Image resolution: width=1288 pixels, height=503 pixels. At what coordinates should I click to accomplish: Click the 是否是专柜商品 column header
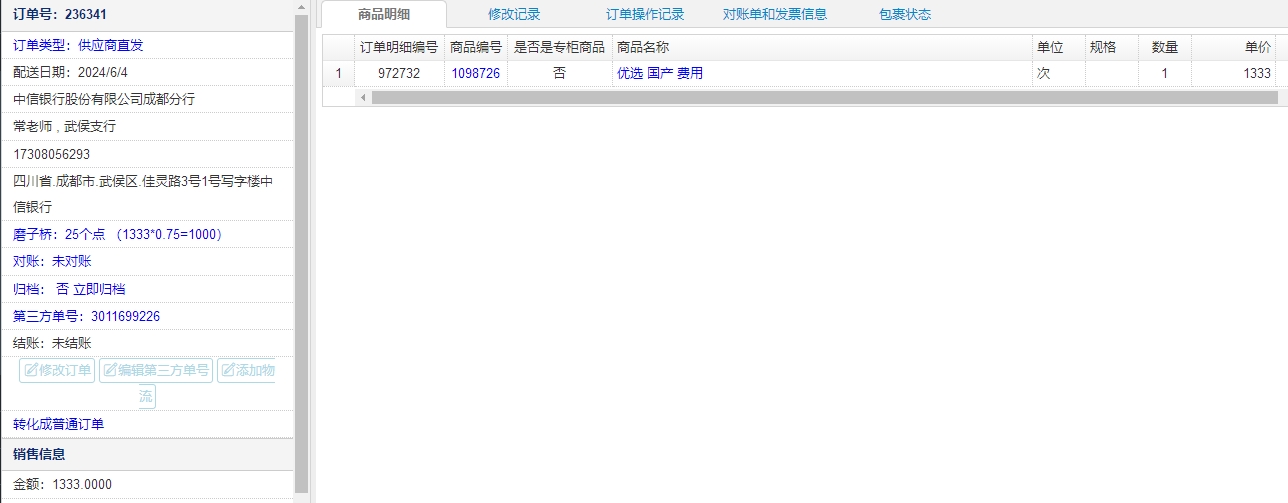point(559,47)
